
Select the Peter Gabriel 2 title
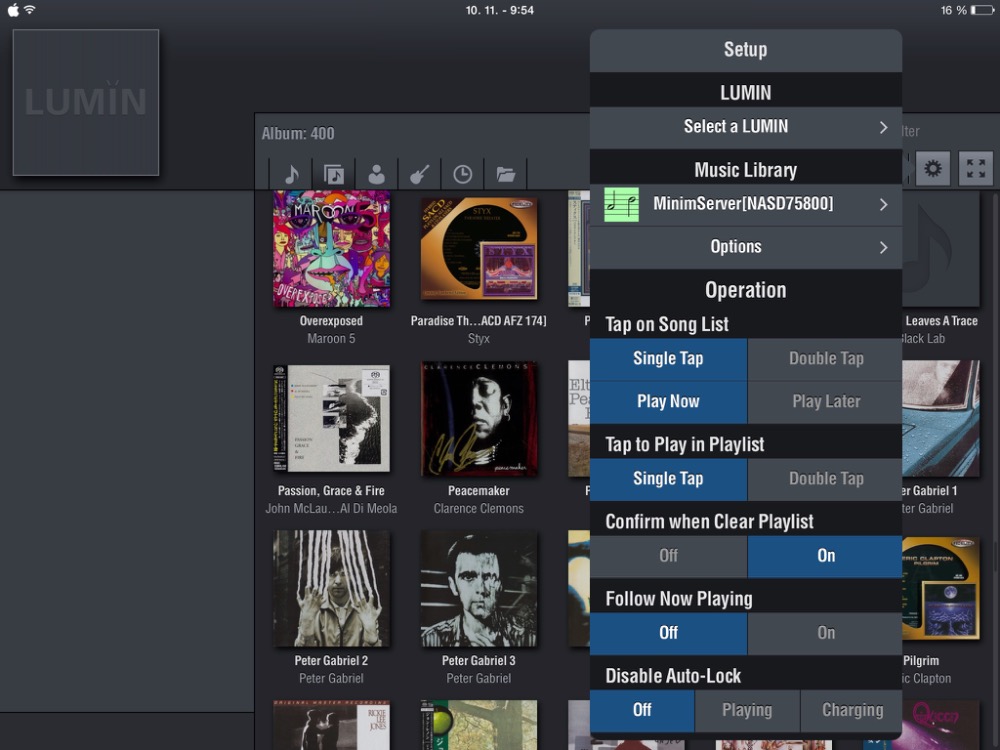tap(332, 661)
